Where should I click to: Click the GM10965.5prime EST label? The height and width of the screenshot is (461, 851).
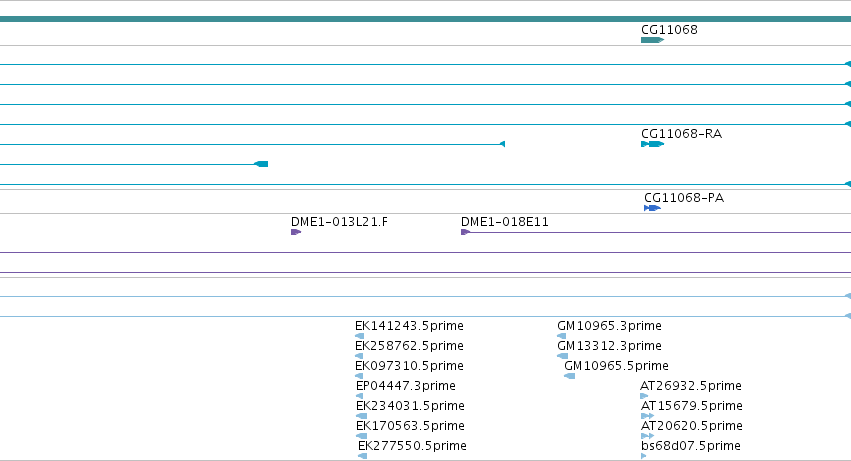[617, 366]
